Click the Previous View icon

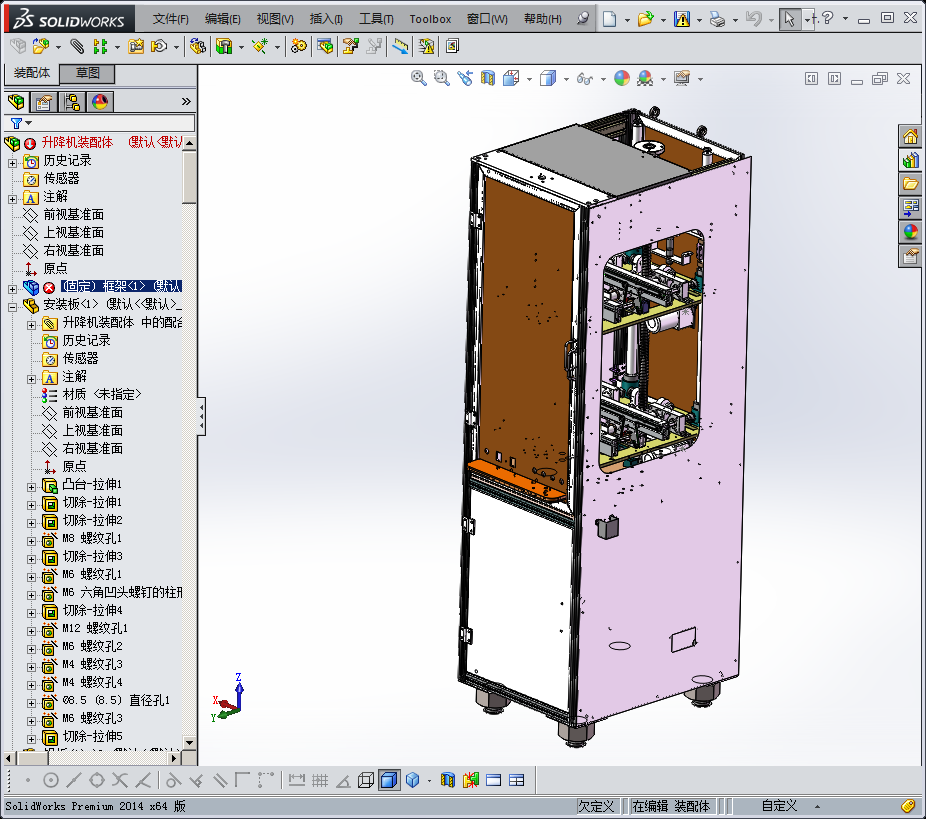465,79
